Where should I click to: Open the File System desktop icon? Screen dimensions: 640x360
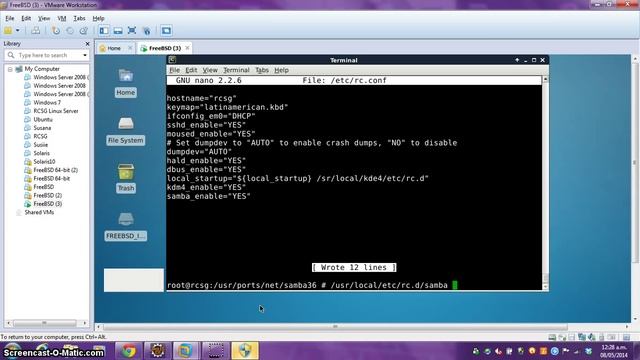tap(126, 131)
